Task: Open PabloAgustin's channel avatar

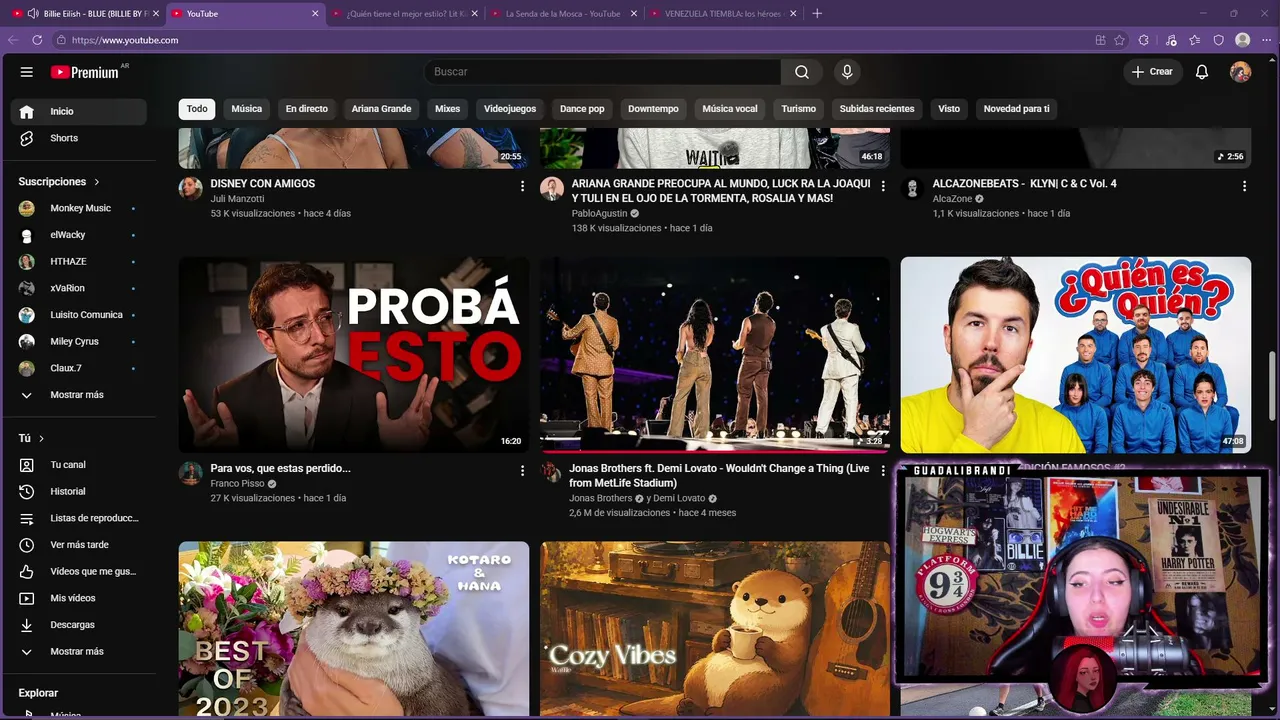Action: pos(552,189)
